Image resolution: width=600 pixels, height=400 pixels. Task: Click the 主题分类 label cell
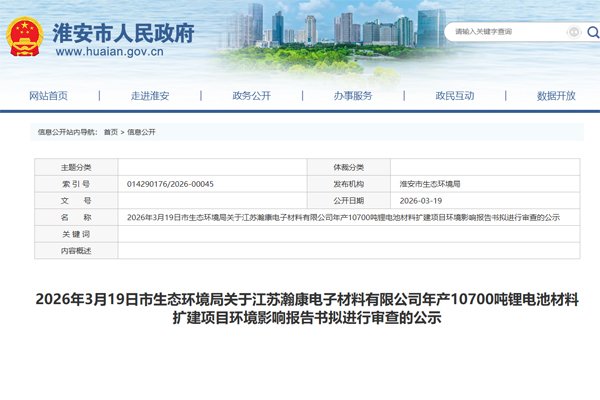[x=76, y=167]
